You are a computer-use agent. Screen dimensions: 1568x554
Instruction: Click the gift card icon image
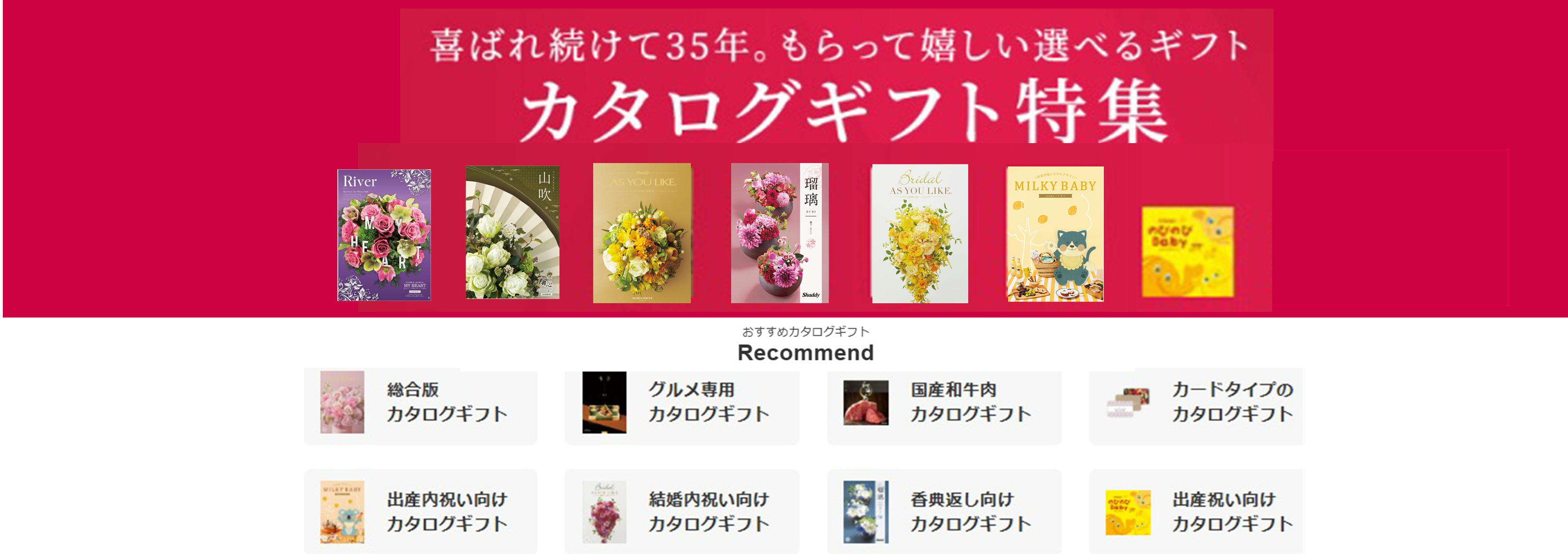[x=1128, y=402]
